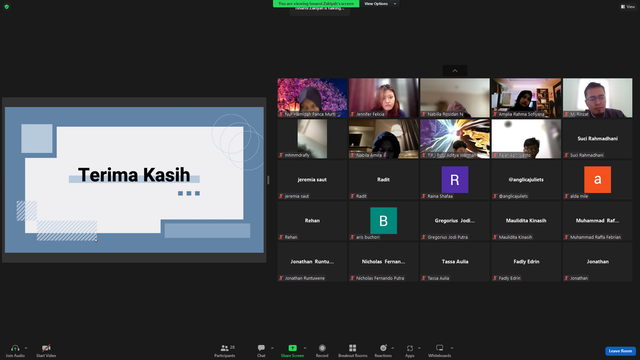Open the Reactions smiley icon
This screenshot has width=640, height=360.
click(383, 348)
